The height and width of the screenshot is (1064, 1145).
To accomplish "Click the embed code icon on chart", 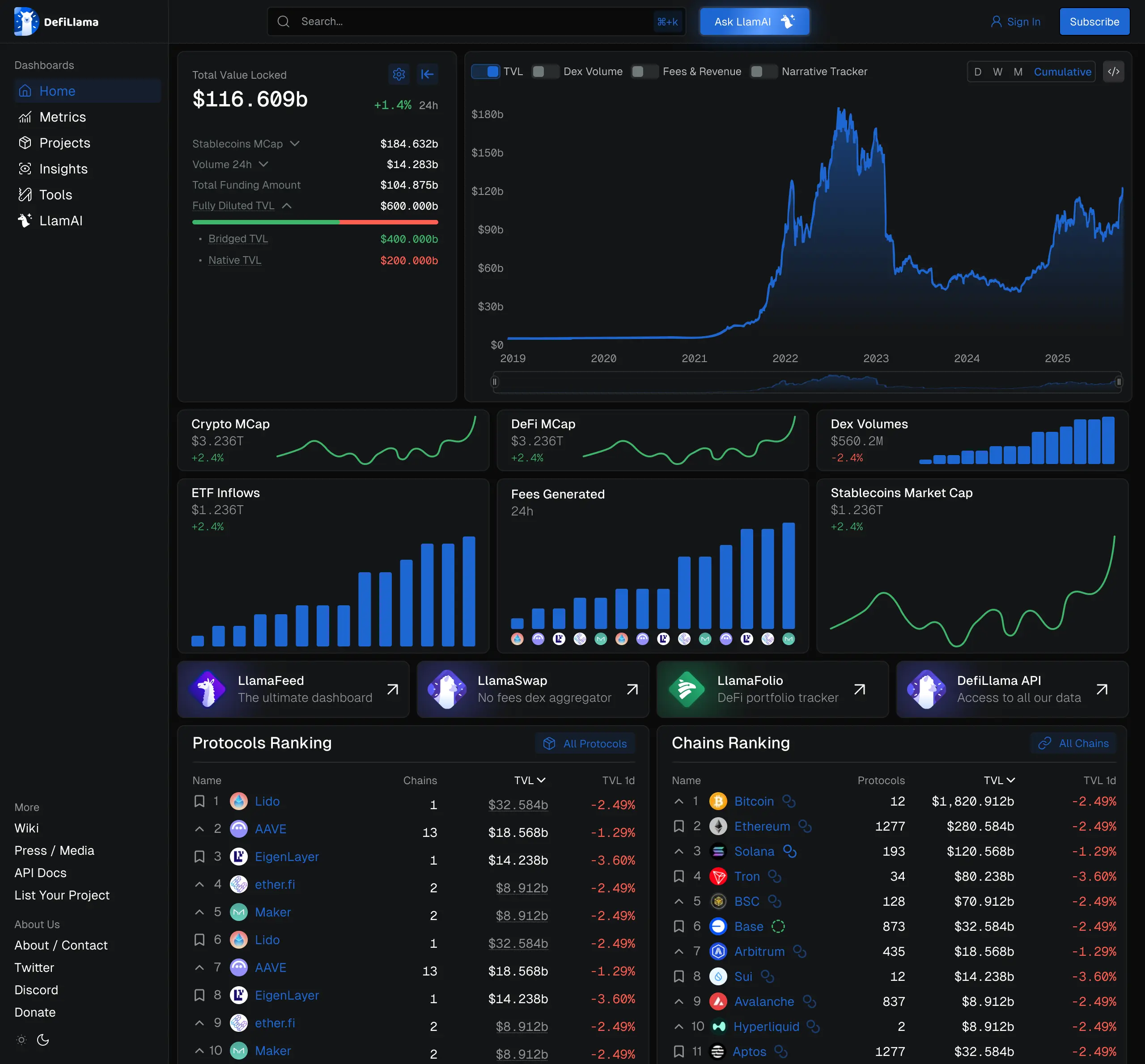I will coord(1113,72).
